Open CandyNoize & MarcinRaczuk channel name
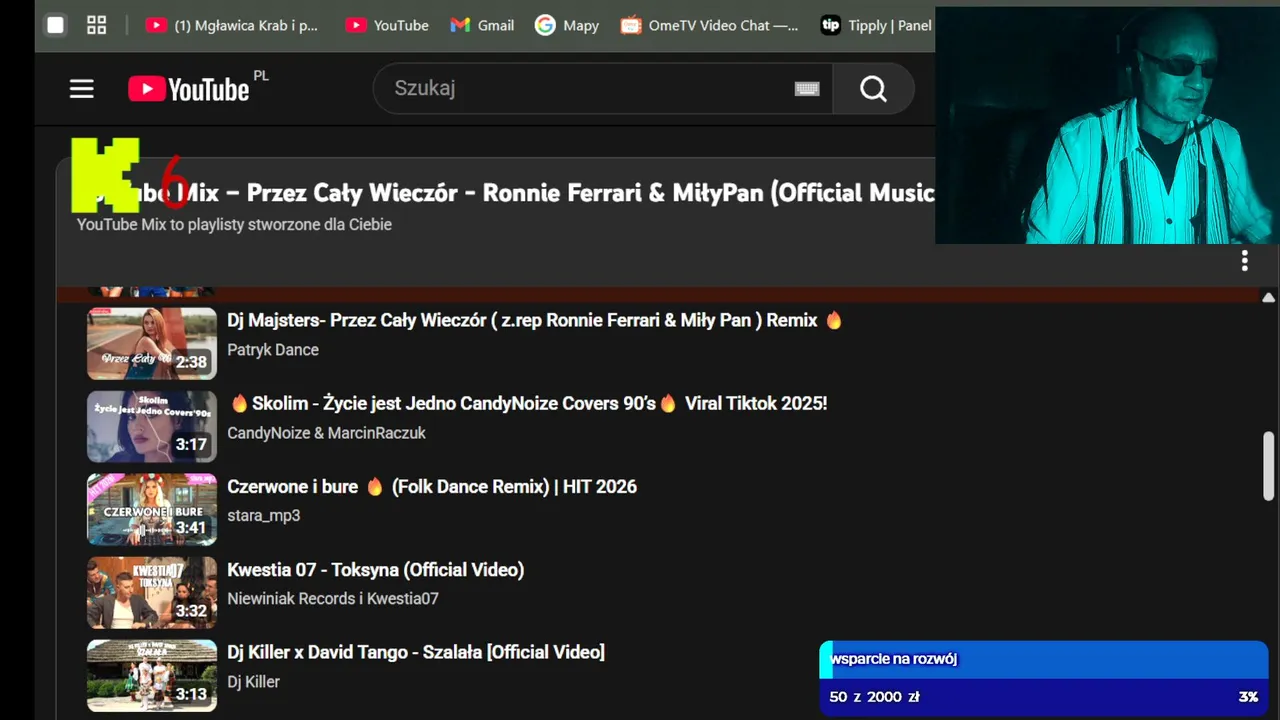 tap(326, 433)
